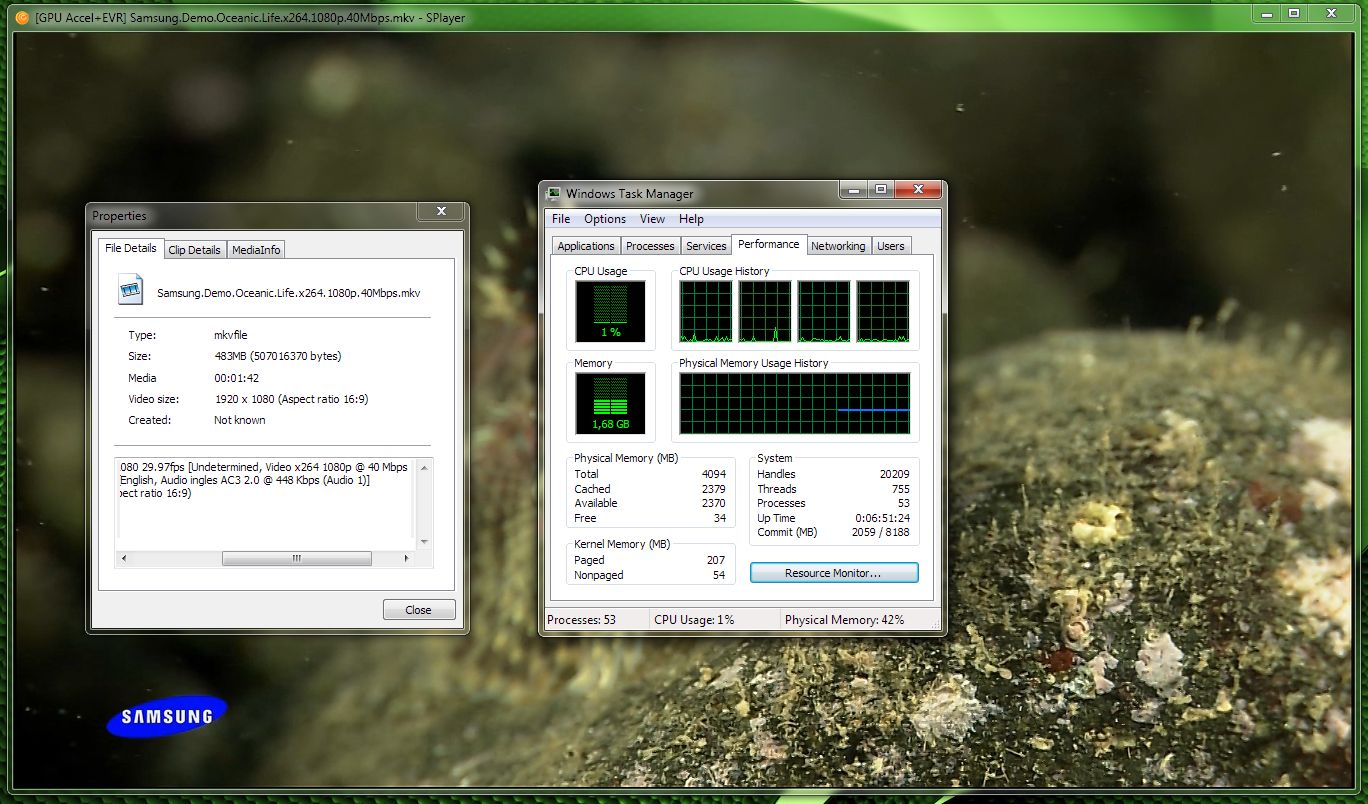The image size is (1368, 804).
Task: Click the Samsung logo on the video
Action: pos(167,716)
